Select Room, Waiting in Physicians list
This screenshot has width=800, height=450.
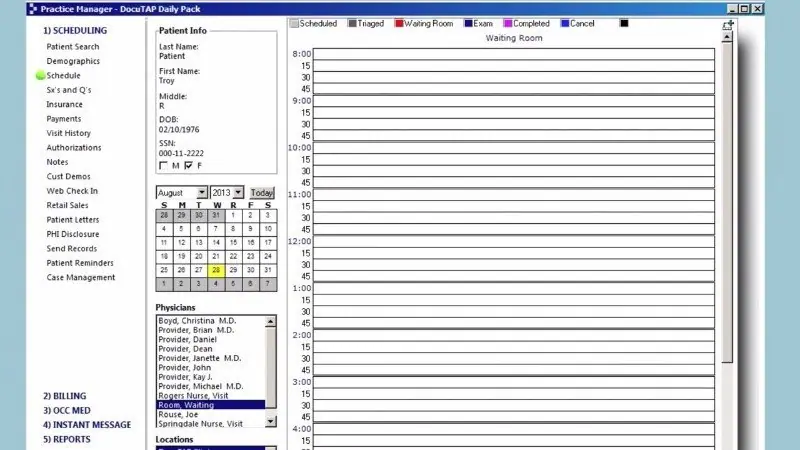pyautogui.click(x=211, y=405)
